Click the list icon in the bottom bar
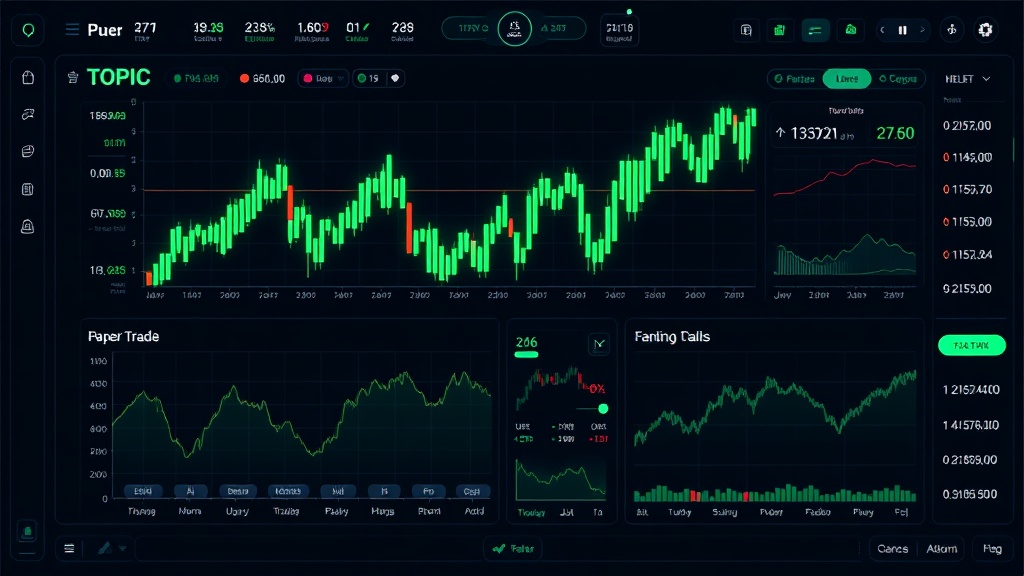1024x576 pixels. coord(69,549)
